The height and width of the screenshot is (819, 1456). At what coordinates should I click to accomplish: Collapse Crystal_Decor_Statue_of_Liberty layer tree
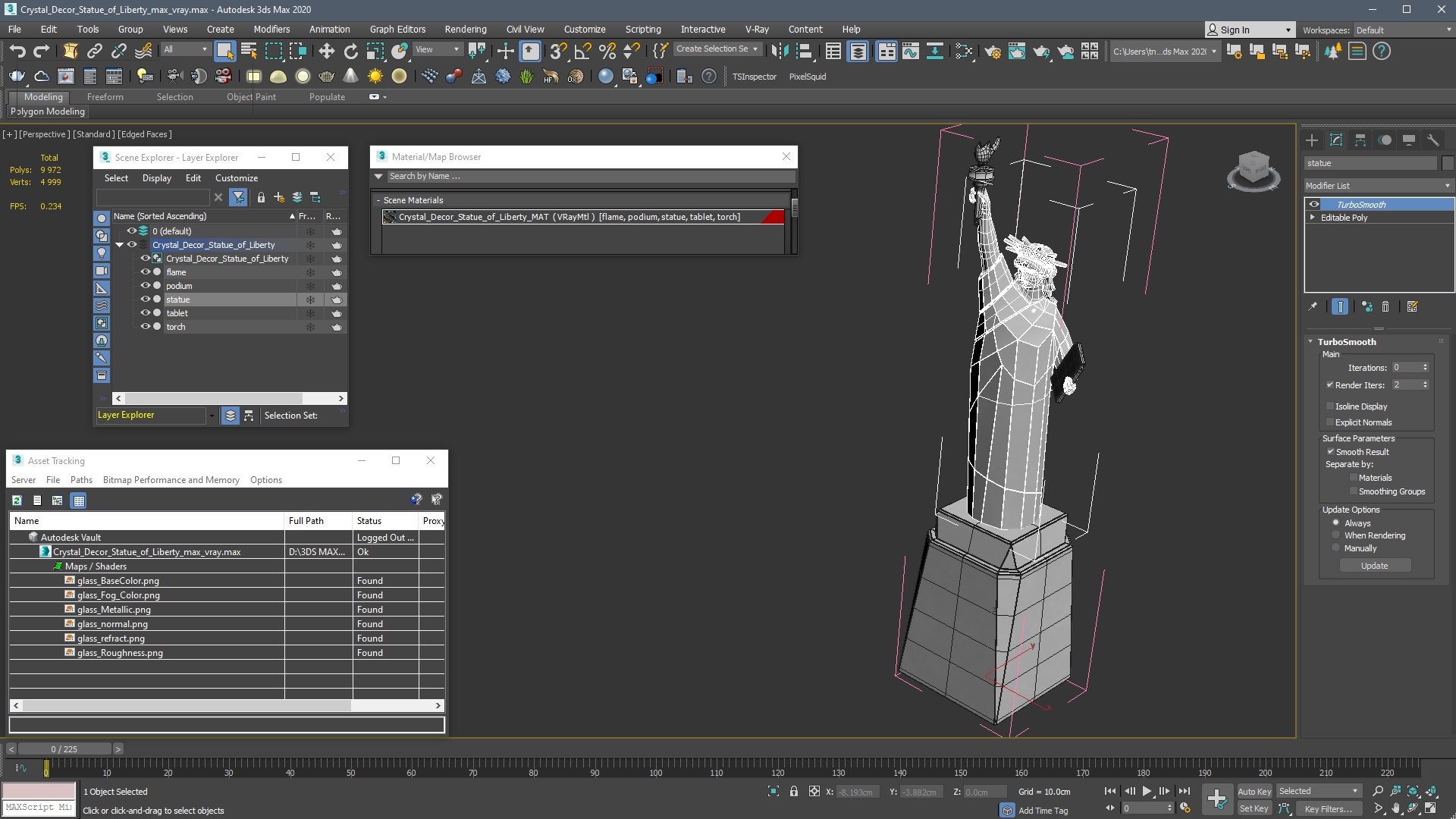pyautogui.click(x=119, y=245)
